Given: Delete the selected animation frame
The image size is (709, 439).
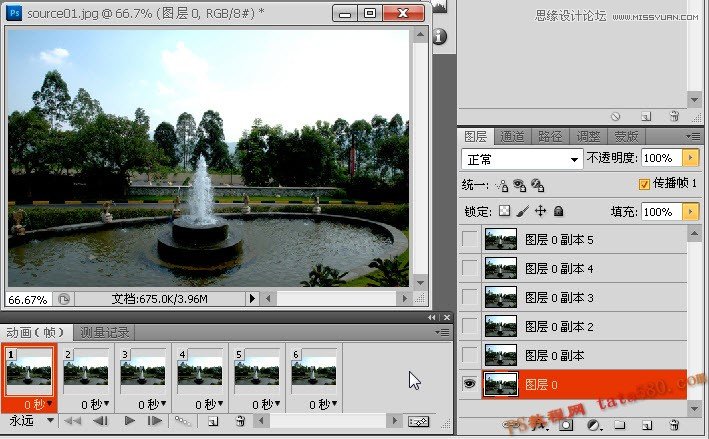Looking at the screenshot, I should [x=240, y=422].
